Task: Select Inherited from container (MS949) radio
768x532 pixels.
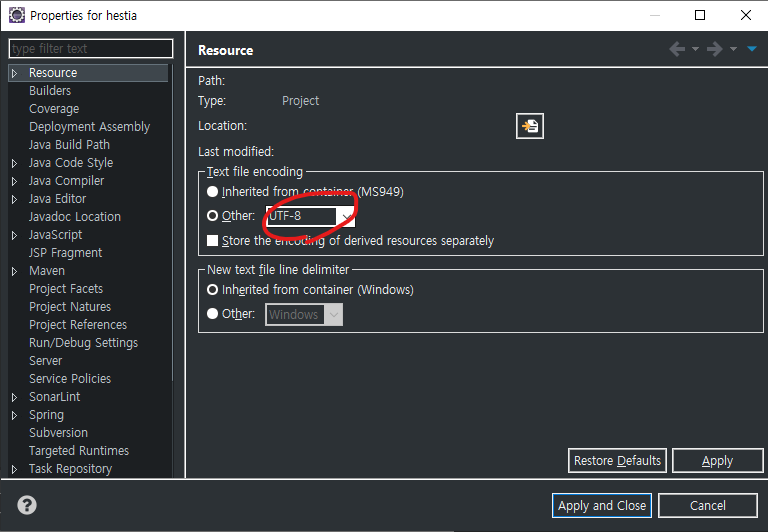Action: tap(212, 192)
